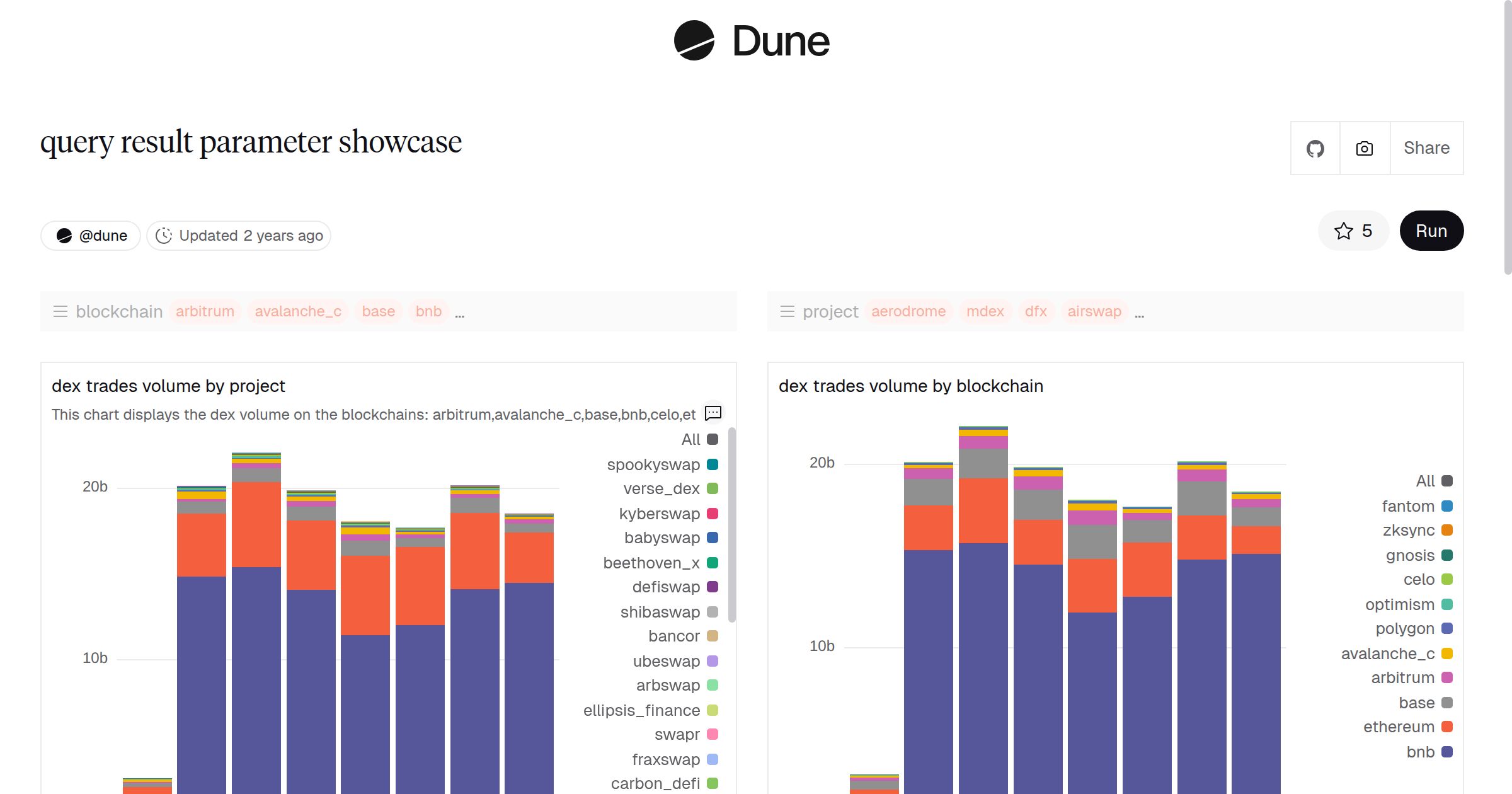Click the kyberswap pink color swatch
This screenshot has width=1512, height=794.
[711, 513]
